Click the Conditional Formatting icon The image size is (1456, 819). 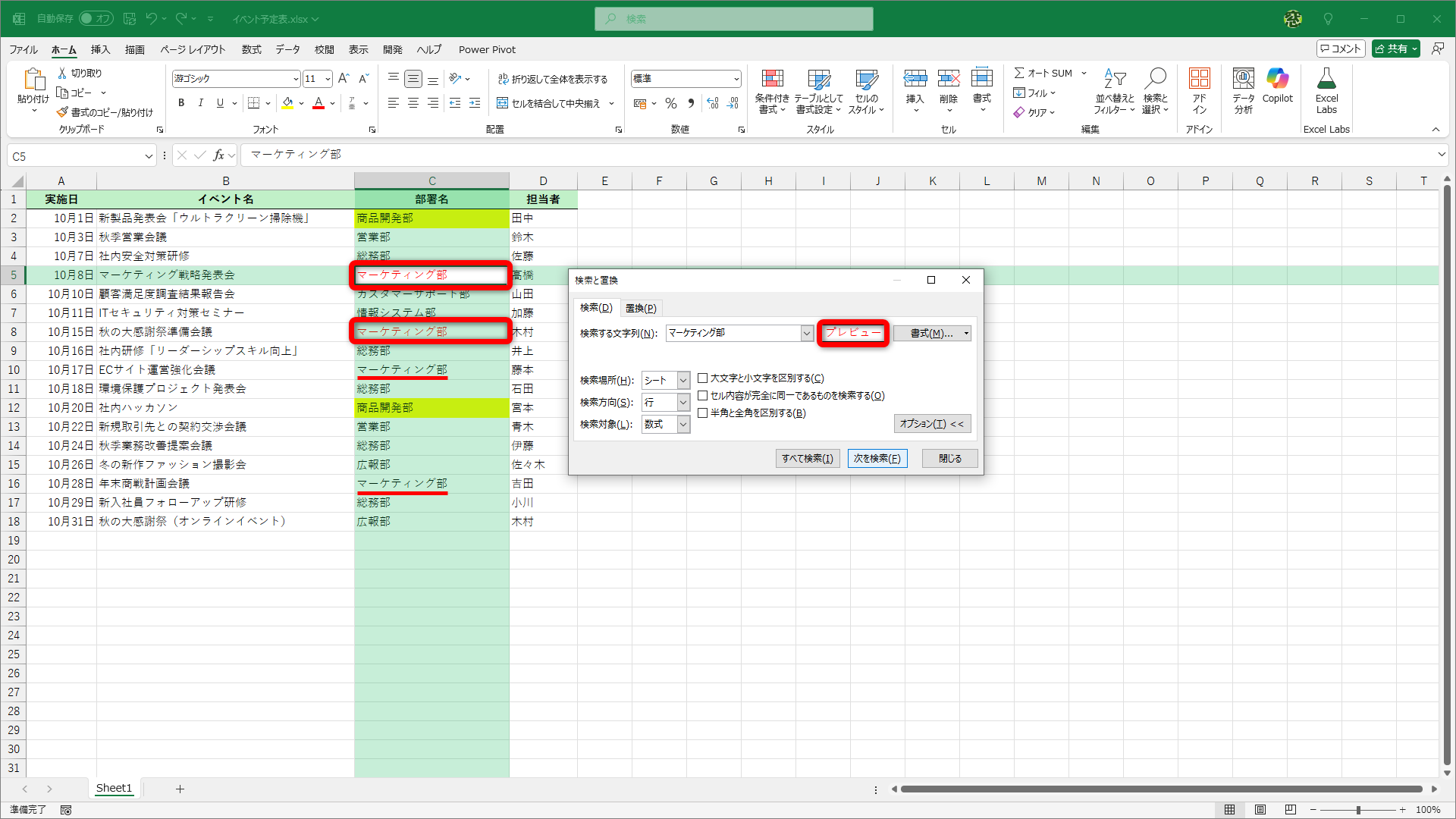click(x=772, y=80)
